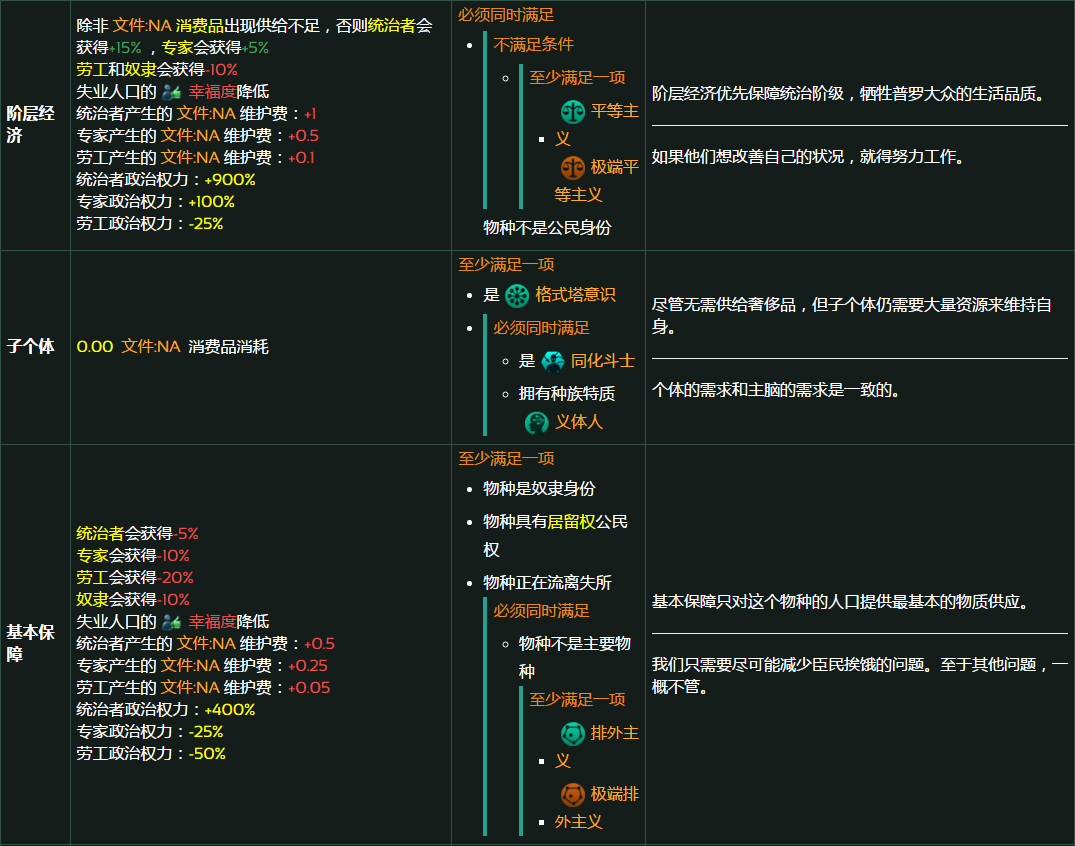Click the 义体人 species trait icon
This screenshot has width=1075, height=846.
(537, 422)
